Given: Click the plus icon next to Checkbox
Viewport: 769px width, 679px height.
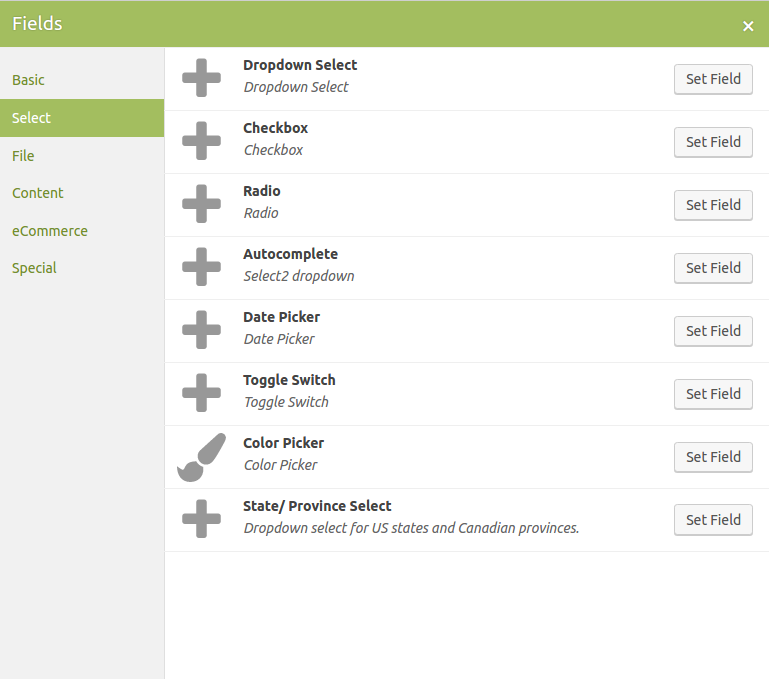Looking at the screenshot, I should click(201, 141).
